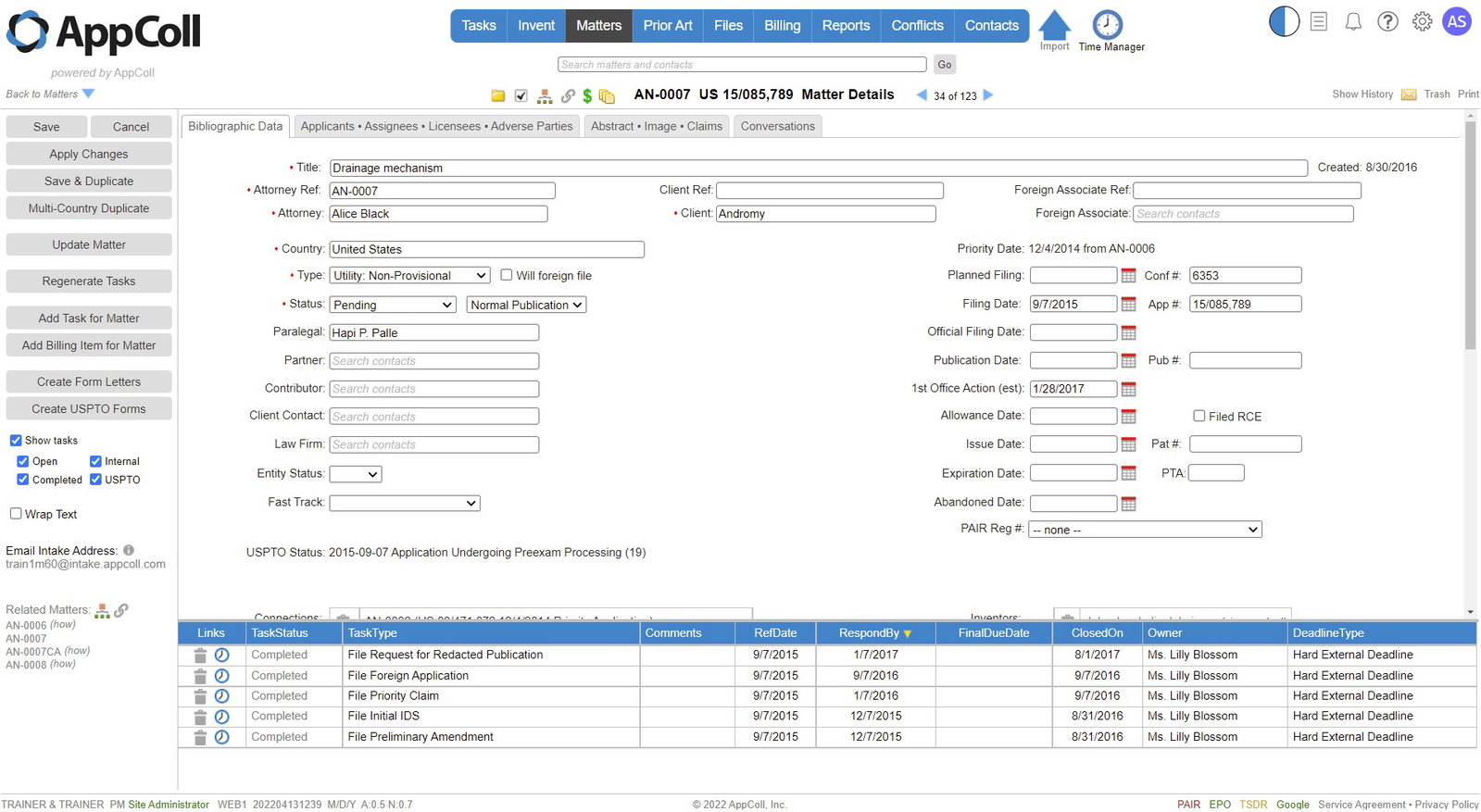The width and height of the screenshot is (1481, 812).
Task: Click the Multi-Country Duplicate button
Action: (89, 208)
